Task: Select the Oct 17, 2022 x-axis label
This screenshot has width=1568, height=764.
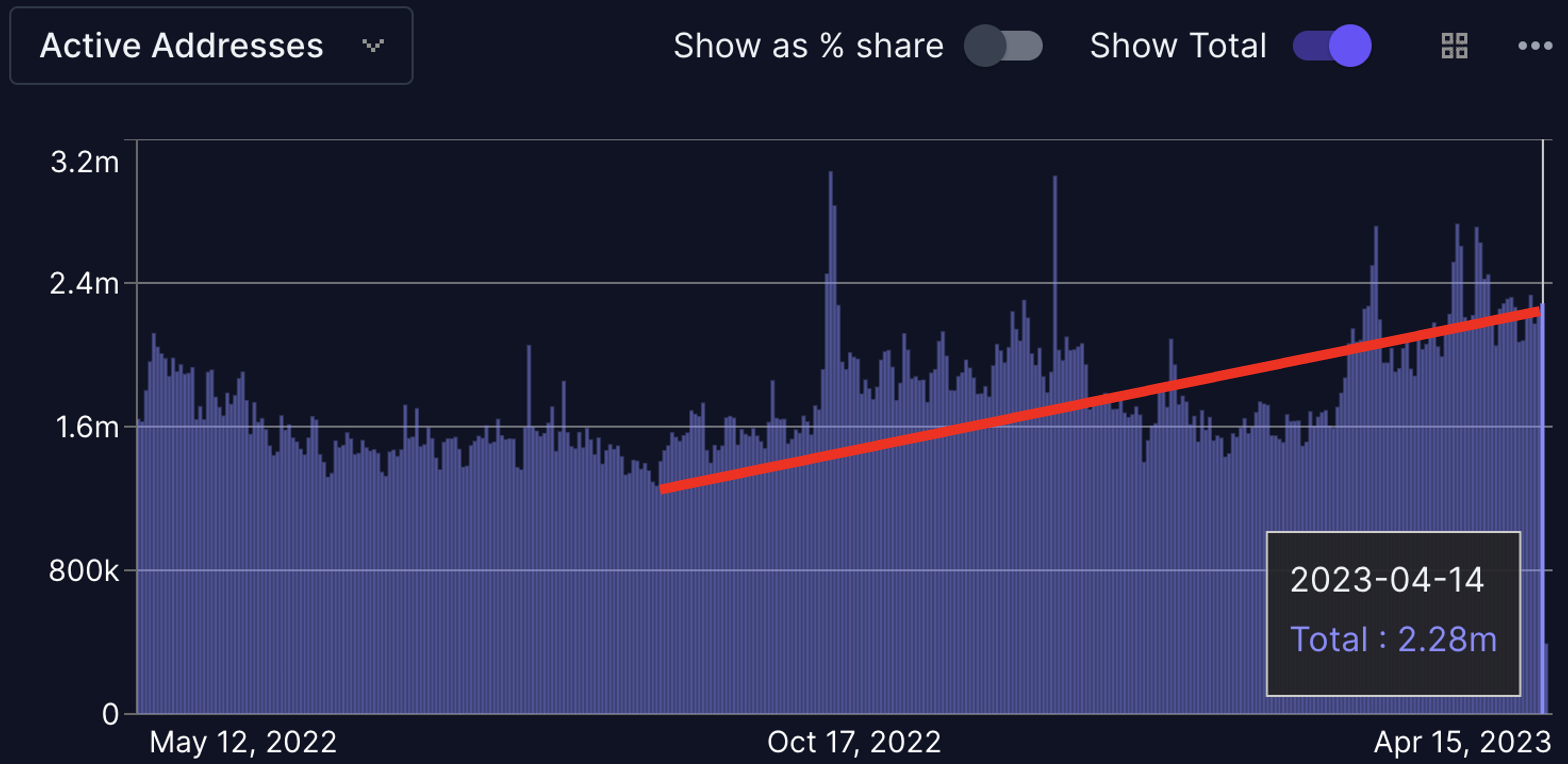Action: pos(854,742)
